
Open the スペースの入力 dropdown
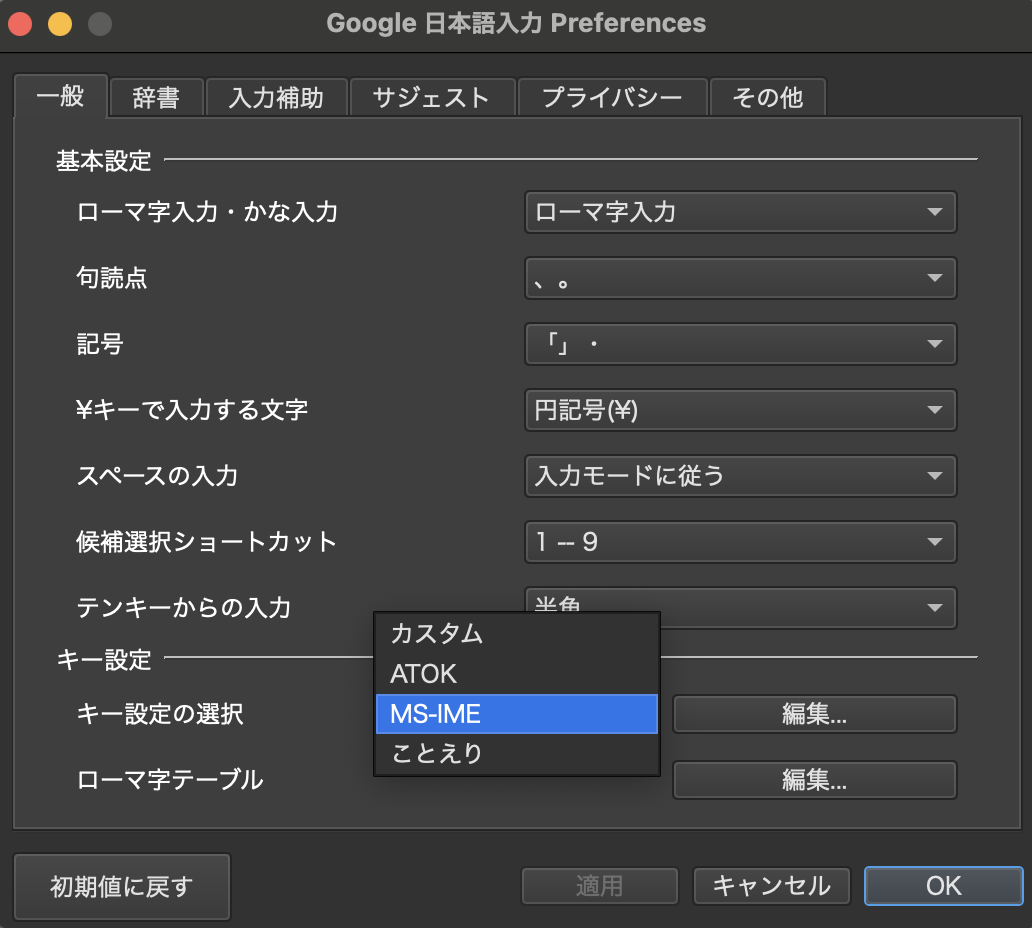(740, 476)
